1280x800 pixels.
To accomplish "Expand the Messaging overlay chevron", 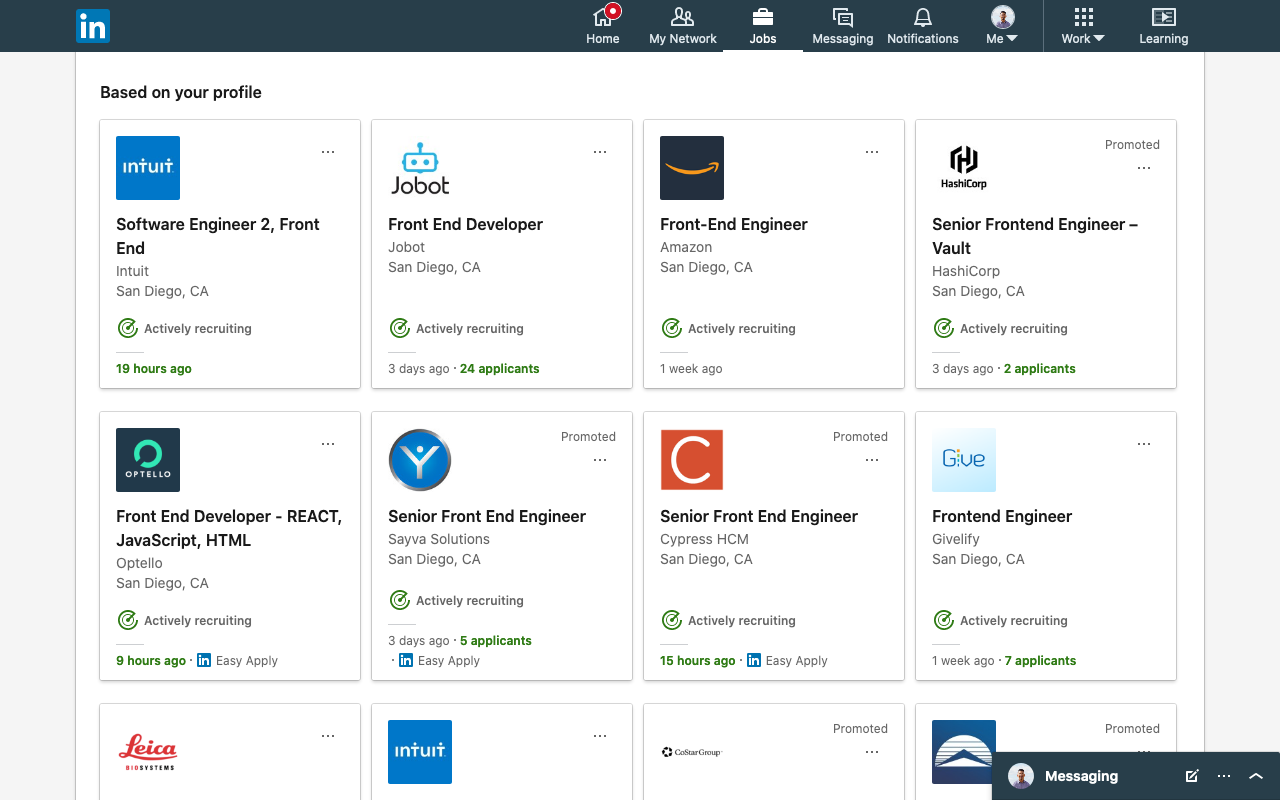I will coord(1257,776).
